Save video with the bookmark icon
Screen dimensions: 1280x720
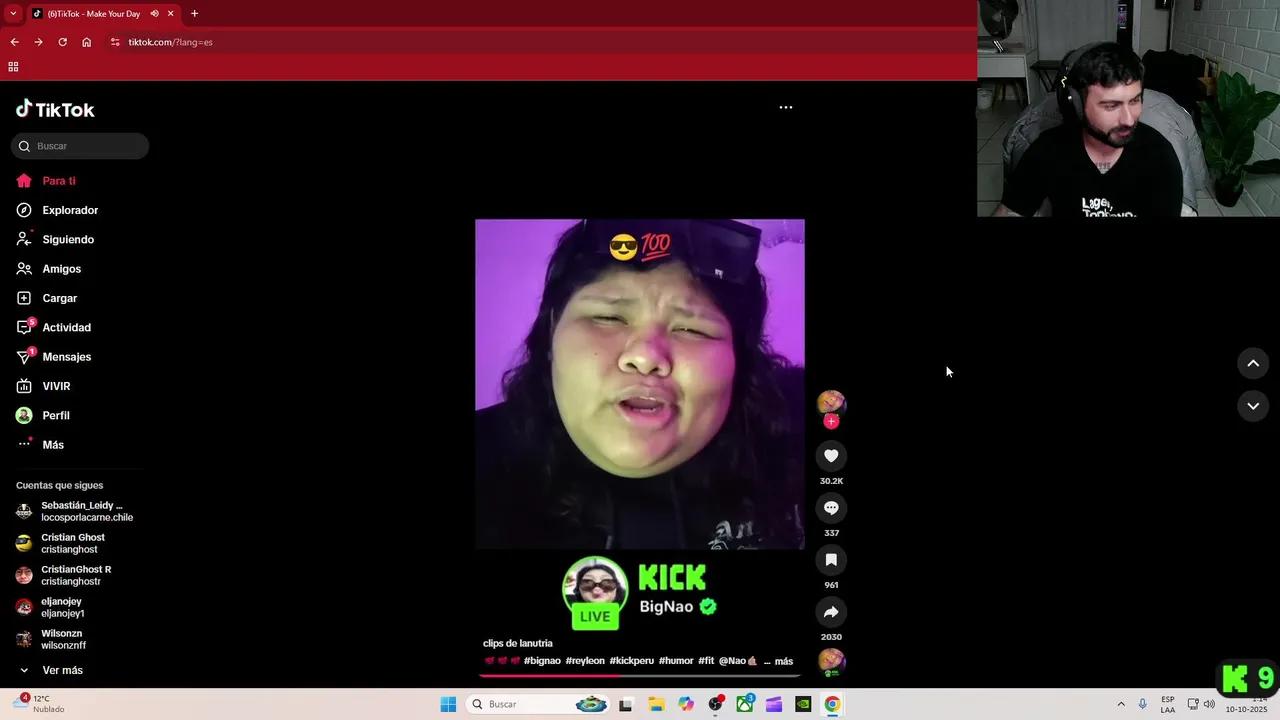pos(831,560)
